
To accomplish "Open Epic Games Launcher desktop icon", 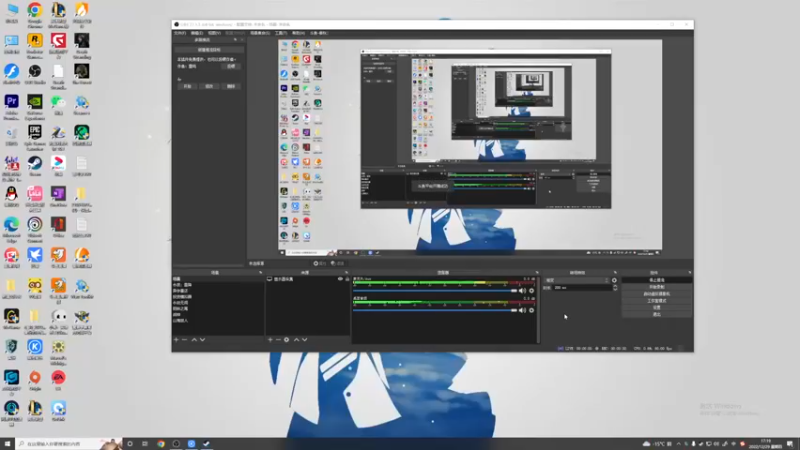I will (35, 136).
